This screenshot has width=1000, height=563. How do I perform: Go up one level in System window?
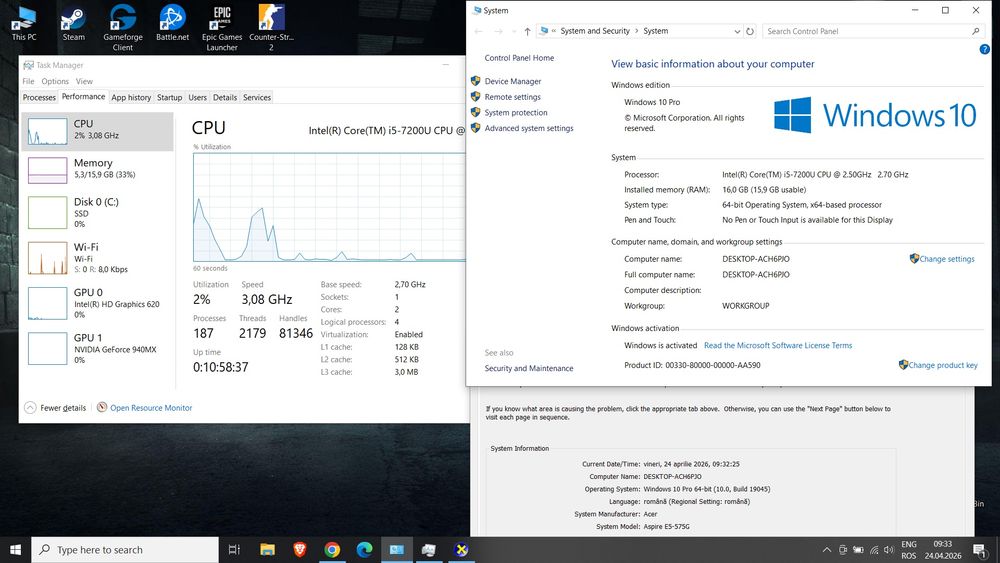pos(527,31)
